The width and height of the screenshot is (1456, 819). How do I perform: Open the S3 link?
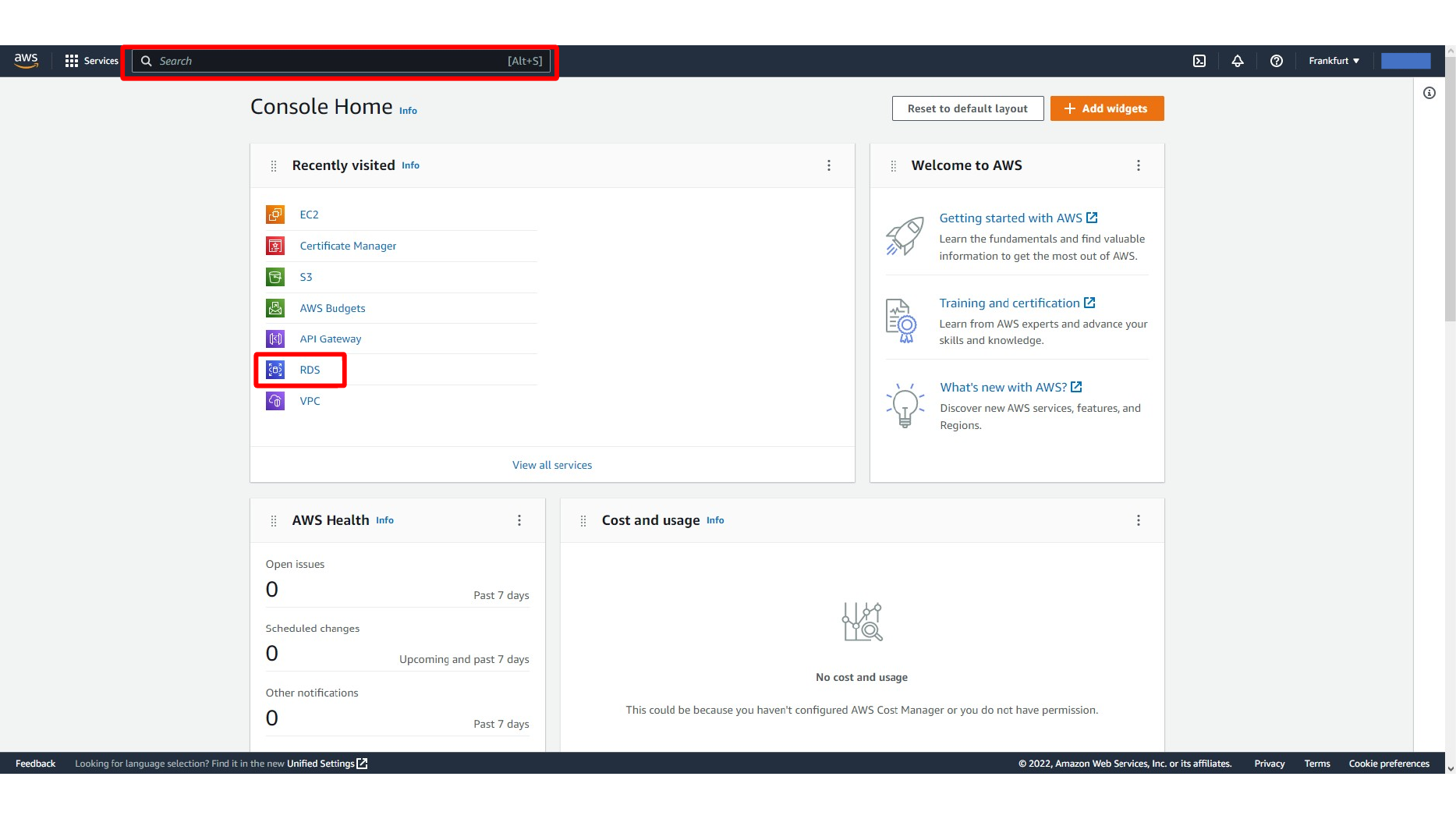click(x=306, y=277)
